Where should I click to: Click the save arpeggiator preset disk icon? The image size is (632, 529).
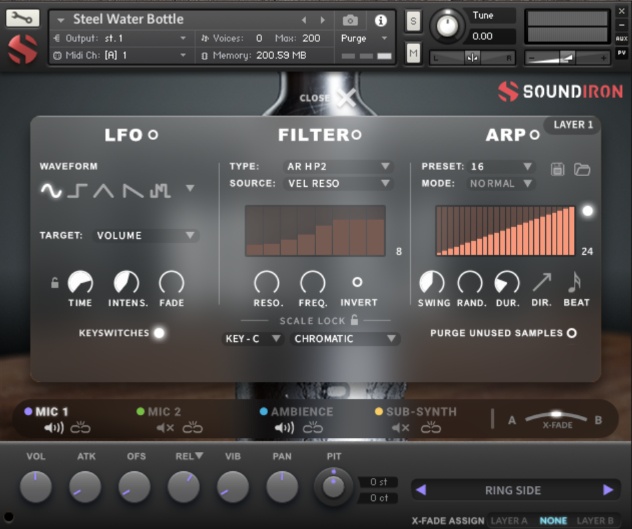click(558, 169)
